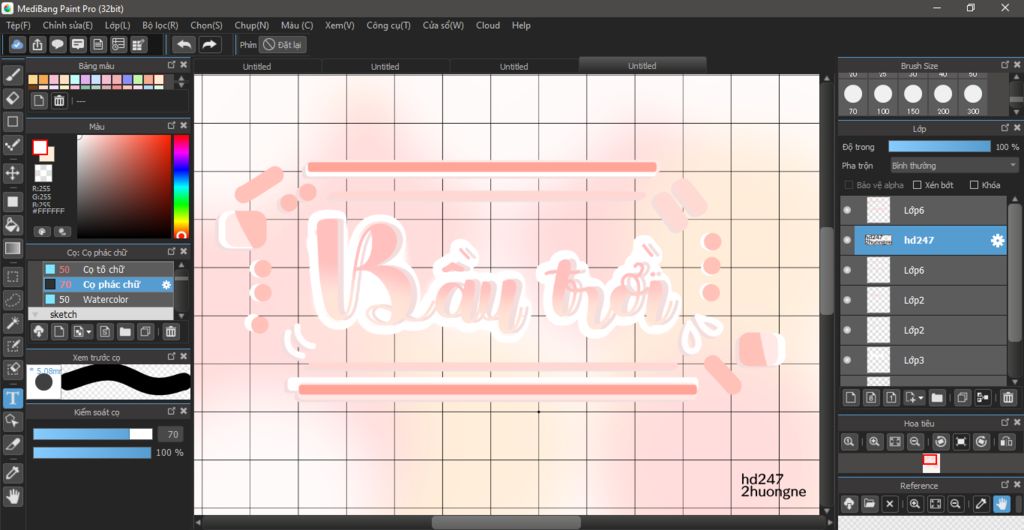Open settings gear of hd247 layer
This screenshot has width=1024, height=530.
[x=997, y=240]
